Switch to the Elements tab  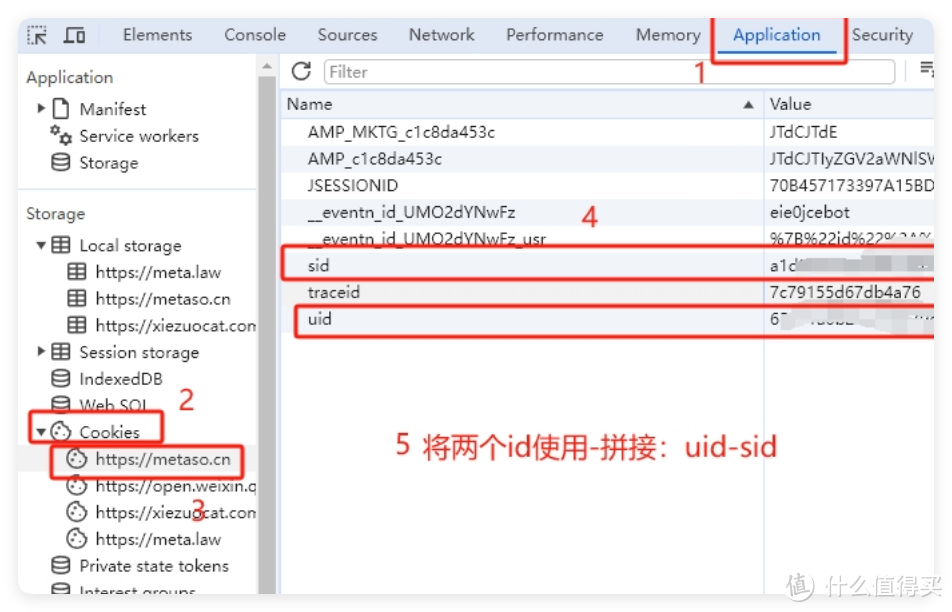pos(157,35)
